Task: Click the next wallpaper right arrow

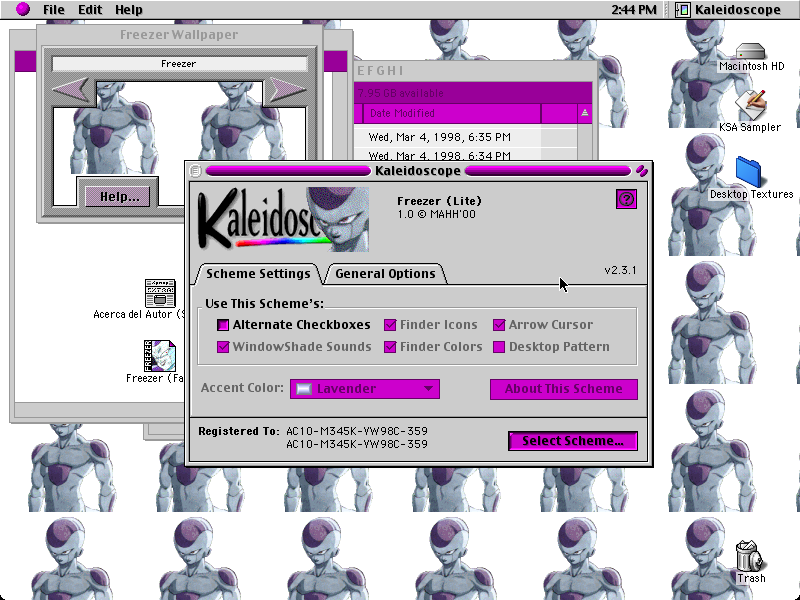Action: 286,89
